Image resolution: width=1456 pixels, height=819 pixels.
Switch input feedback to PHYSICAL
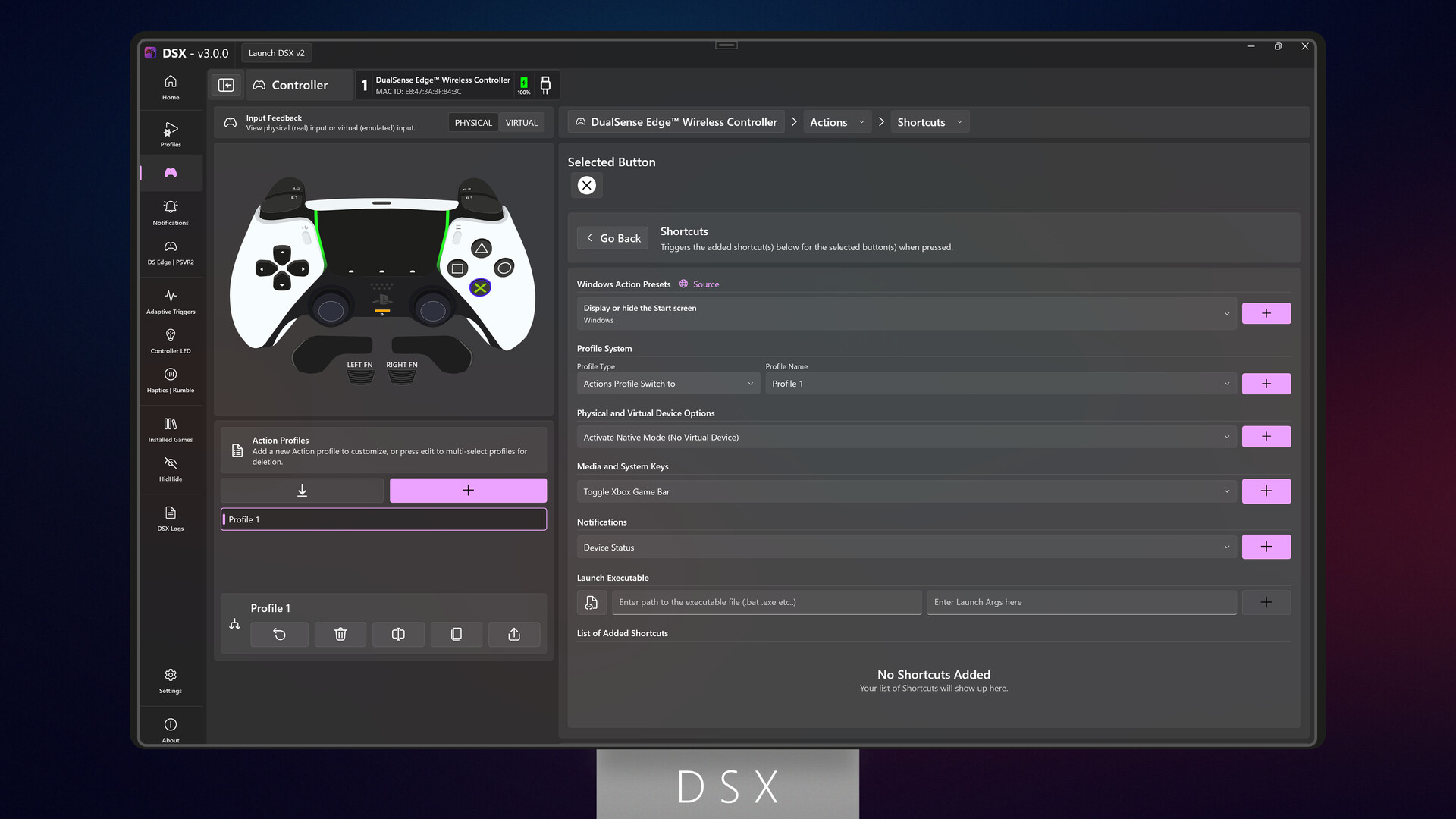472,122
